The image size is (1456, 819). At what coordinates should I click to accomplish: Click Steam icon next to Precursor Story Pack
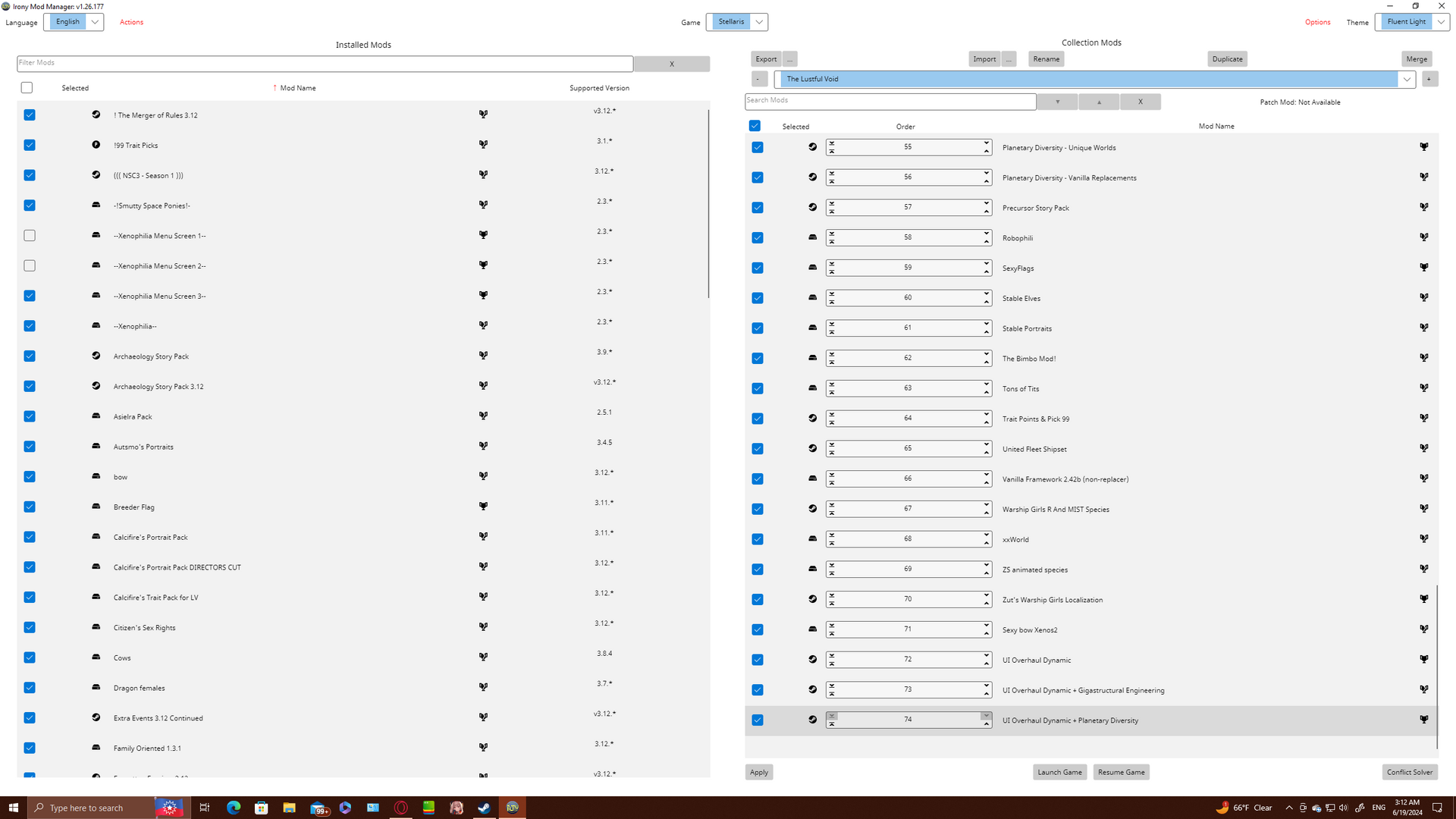(x=812, y=207)
